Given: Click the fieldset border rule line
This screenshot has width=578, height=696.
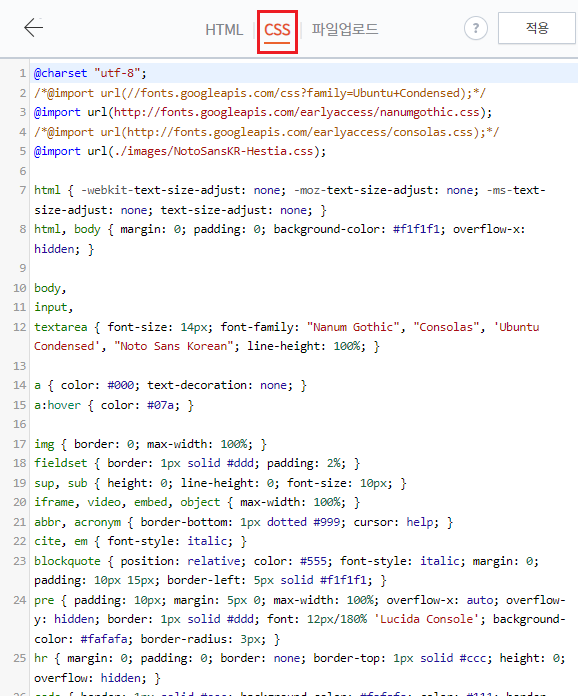Looking at the screenshot, I should 197,463.
